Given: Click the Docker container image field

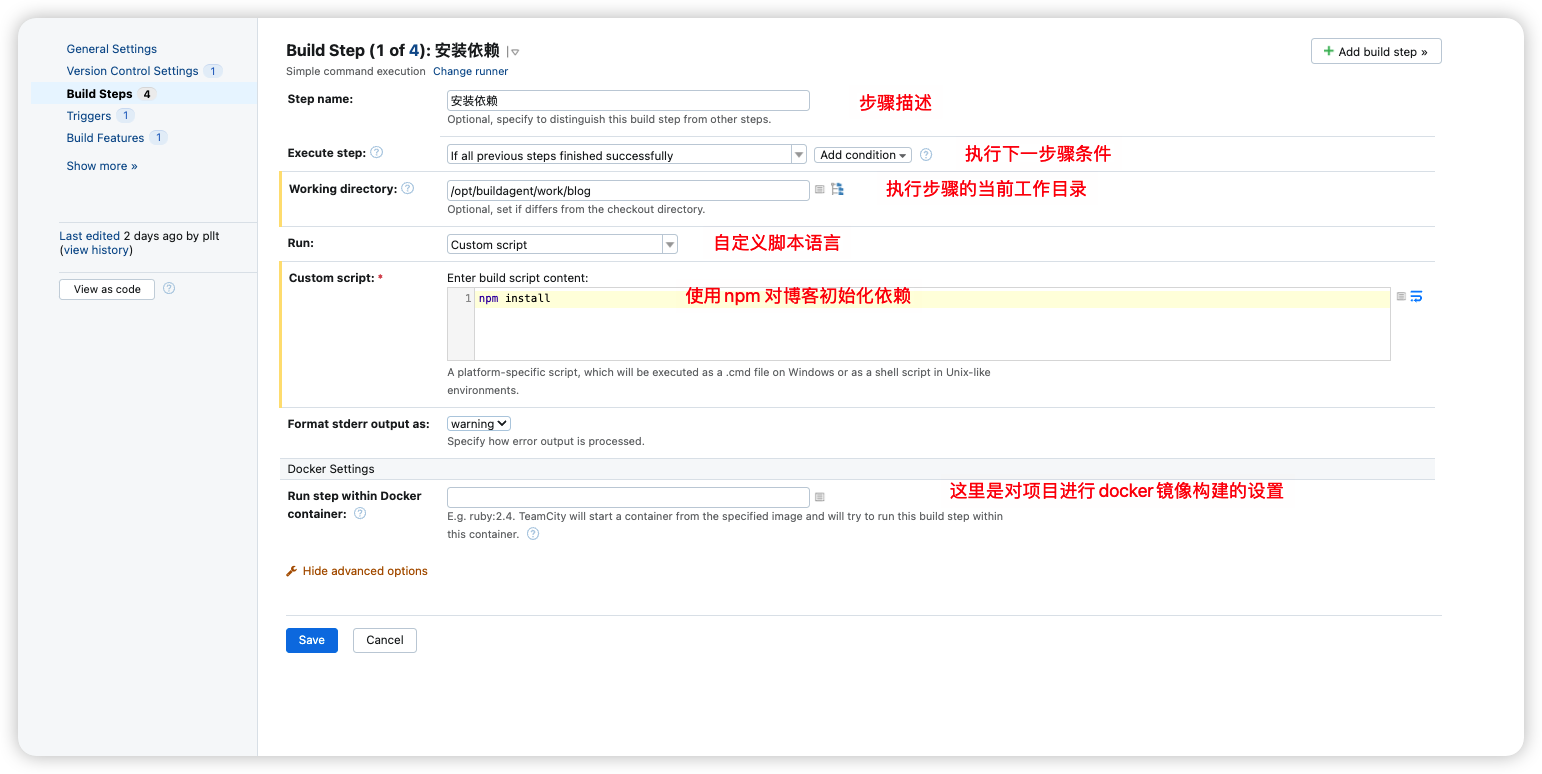Looking at the screenshot, I should [x=628, y=497].
